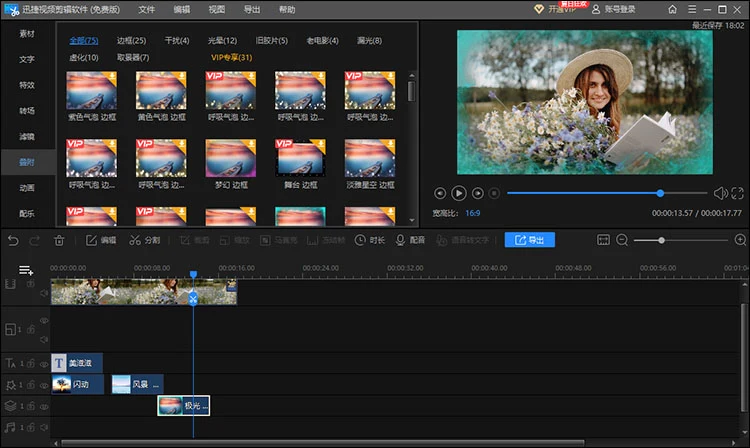Open the 导出 menu in the menu bar

pyautogui.click(x=251, y=9)
